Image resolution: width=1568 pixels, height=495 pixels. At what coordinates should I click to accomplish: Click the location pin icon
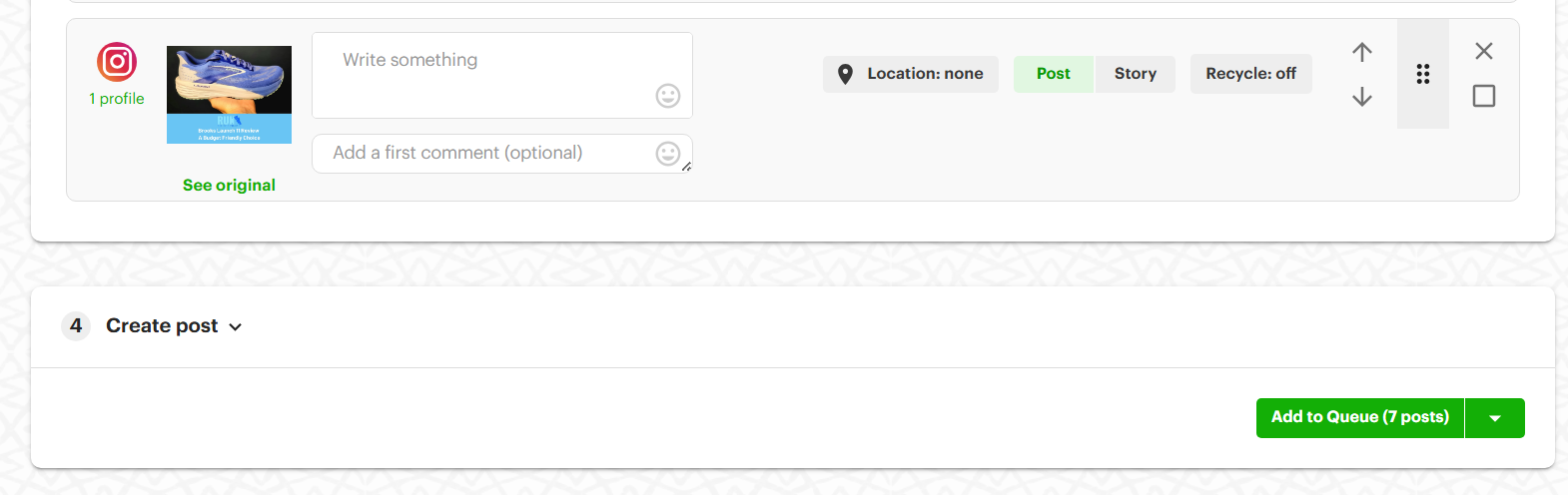pyautogui.click(x=845, y=74)
